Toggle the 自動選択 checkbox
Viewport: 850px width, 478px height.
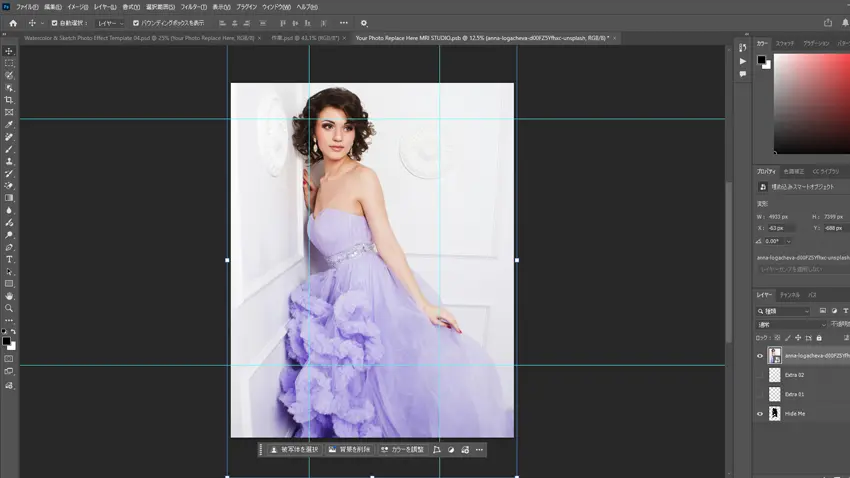[54, 23]
